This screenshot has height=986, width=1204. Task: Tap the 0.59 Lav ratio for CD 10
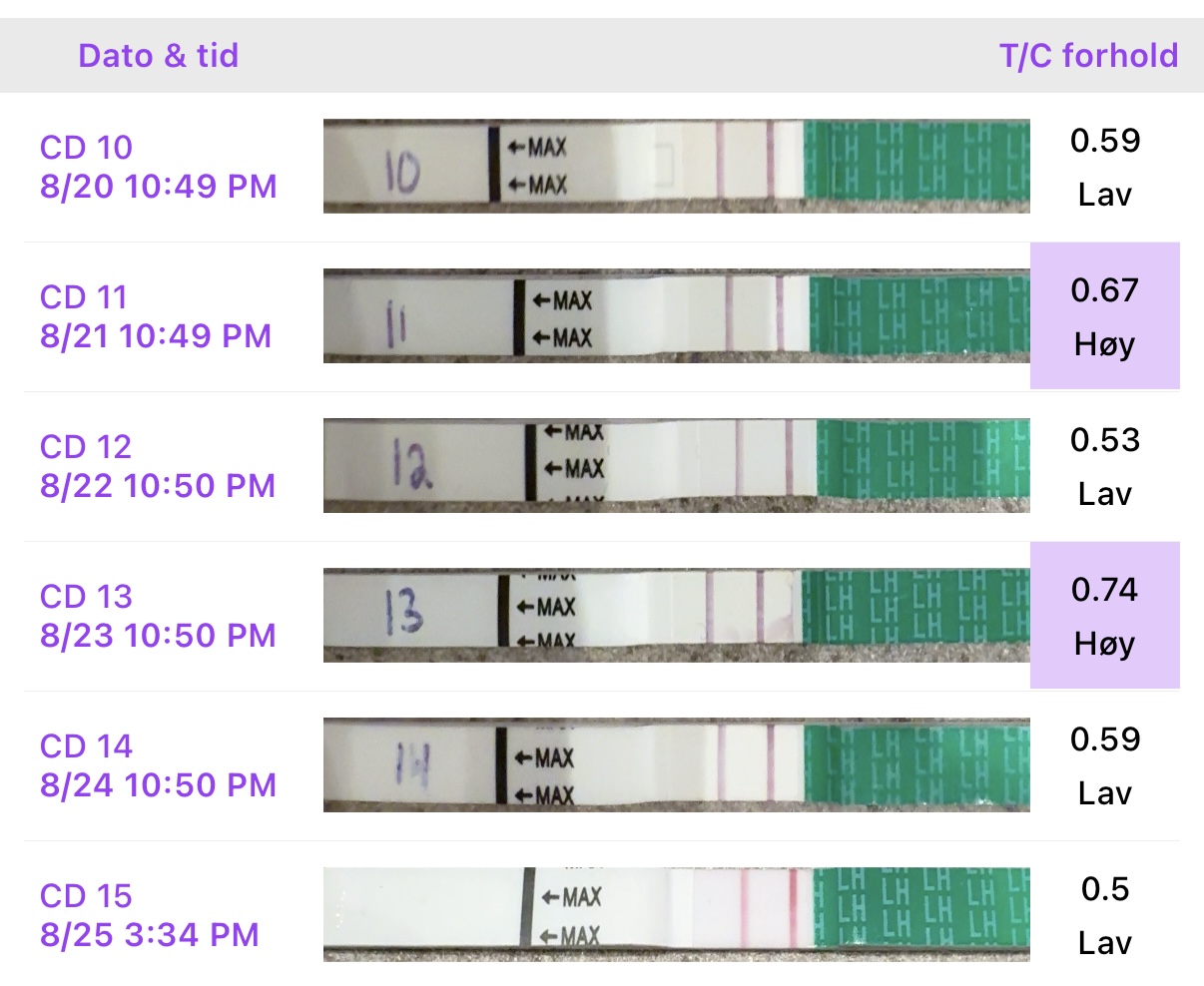click(1104, 167)
